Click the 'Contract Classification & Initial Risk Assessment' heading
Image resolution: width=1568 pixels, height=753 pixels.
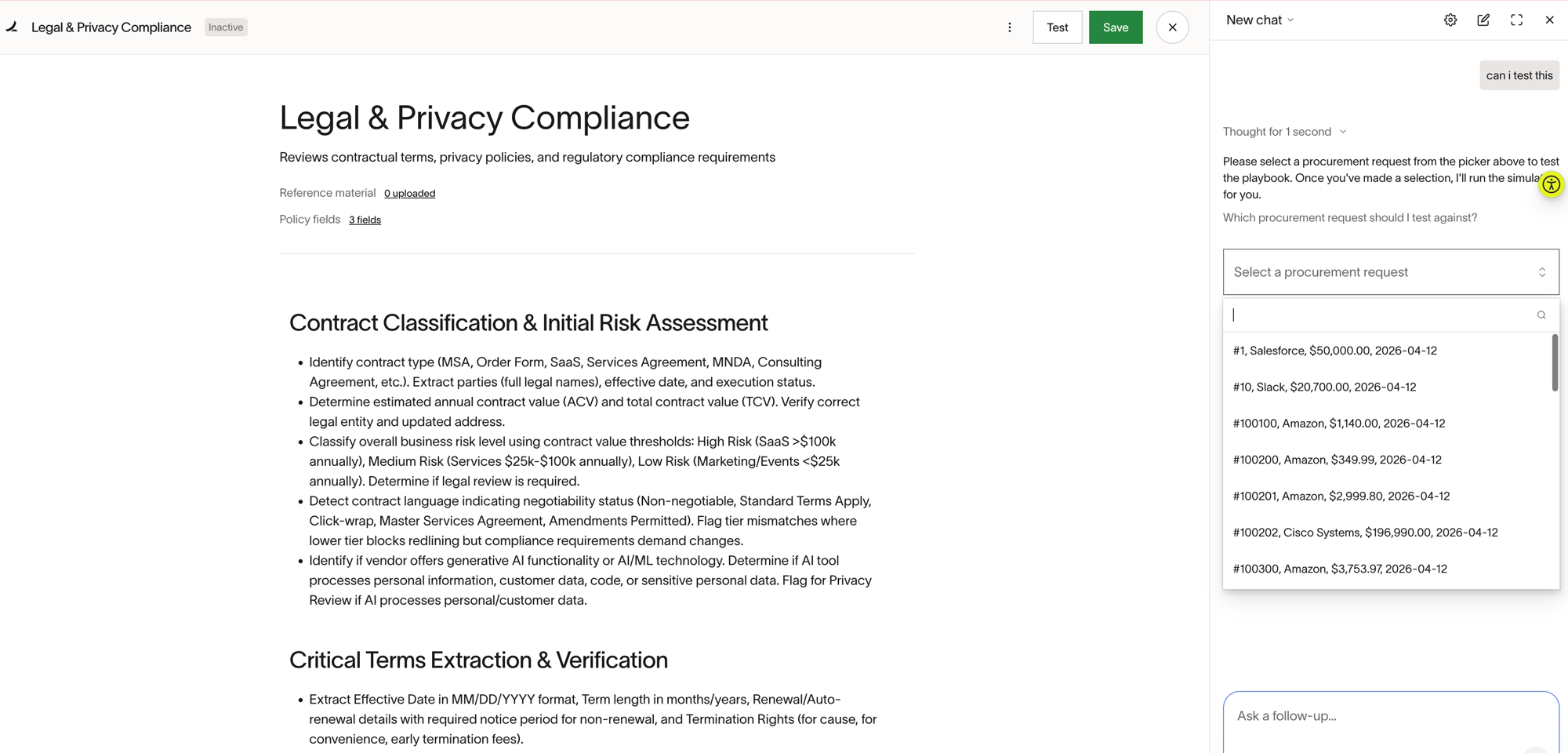(528, 323)
